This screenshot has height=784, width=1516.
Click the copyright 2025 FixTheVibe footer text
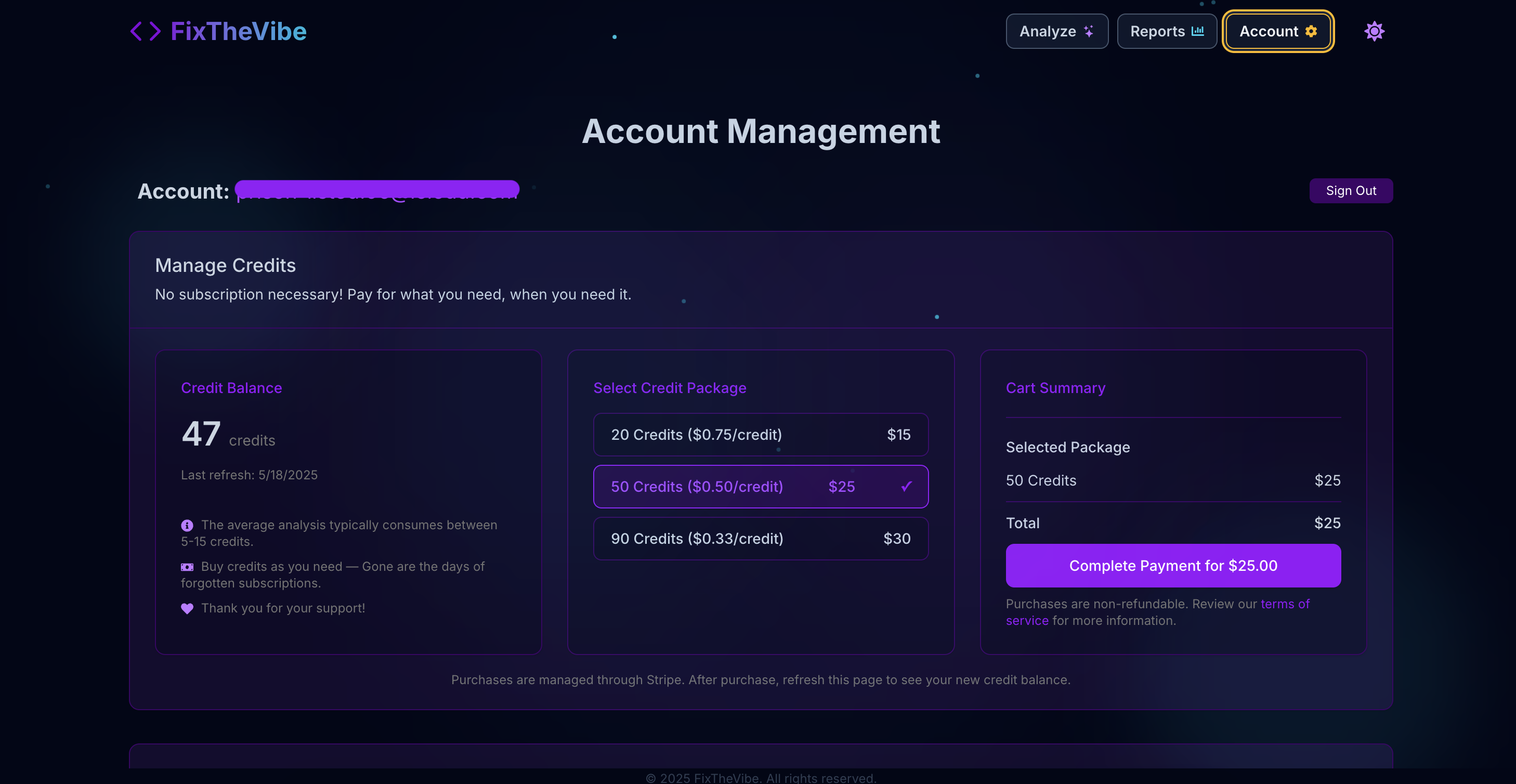click(x=761, y=778)
